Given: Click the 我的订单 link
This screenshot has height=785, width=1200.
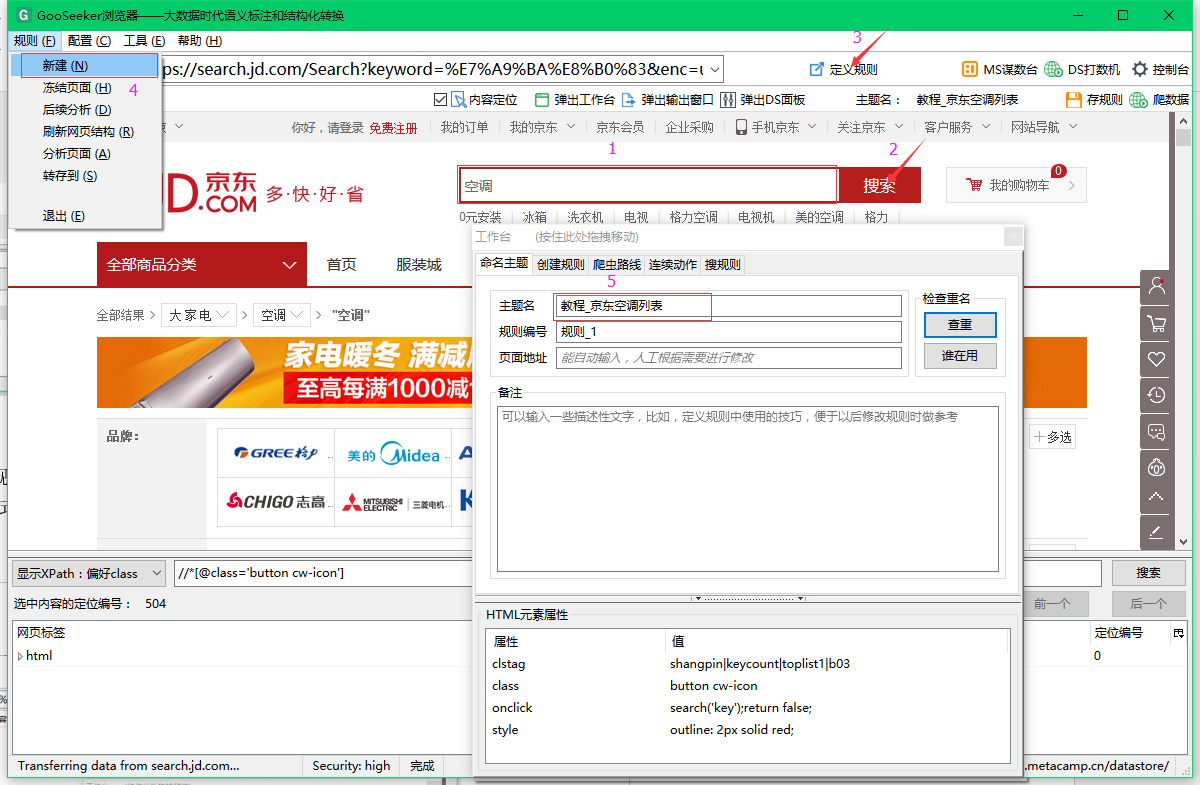Looking at the screenshot, I should (465, 127).
